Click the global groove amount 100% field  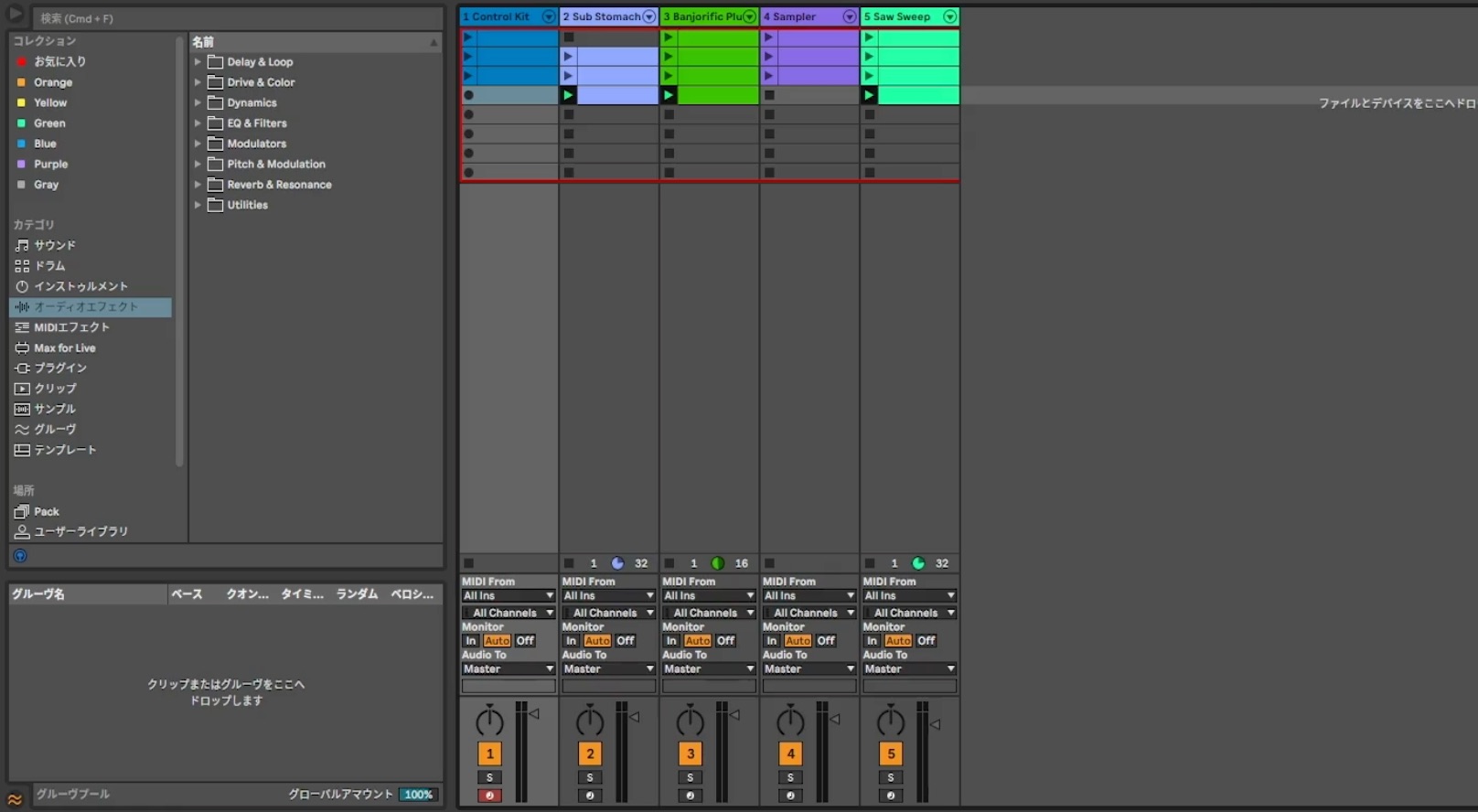click(418, 795)
